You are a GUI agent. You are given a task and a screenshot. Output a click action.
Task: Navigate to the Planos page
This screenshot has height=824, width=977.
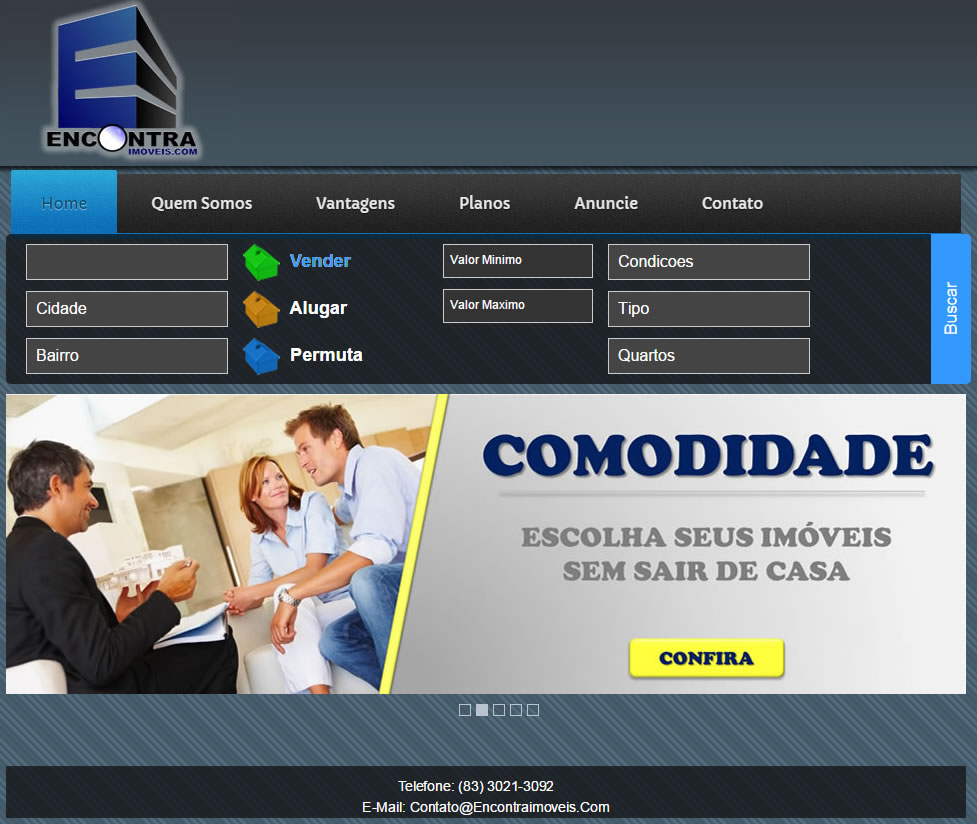pyautogui.click(x=484, y=203)
